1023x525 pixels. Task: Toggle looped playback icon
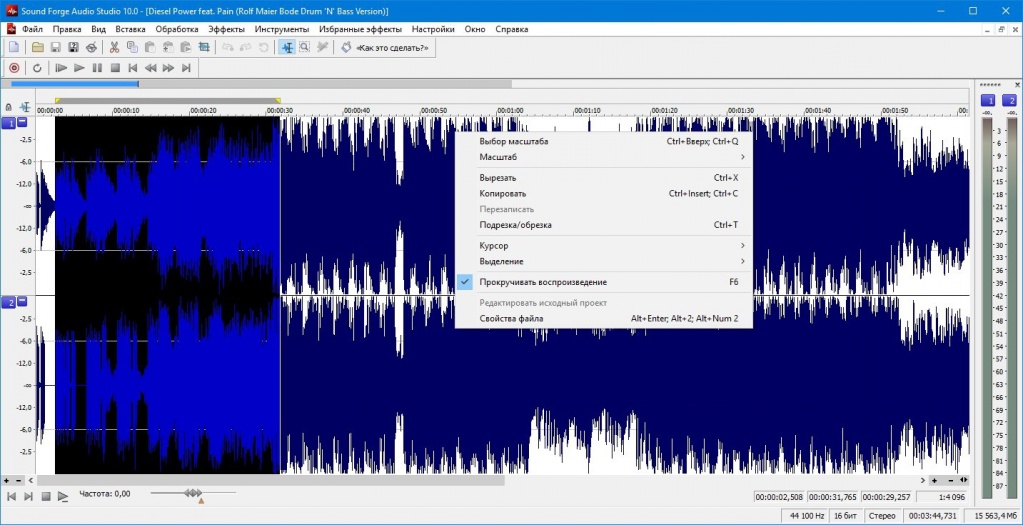click(37, 68)
